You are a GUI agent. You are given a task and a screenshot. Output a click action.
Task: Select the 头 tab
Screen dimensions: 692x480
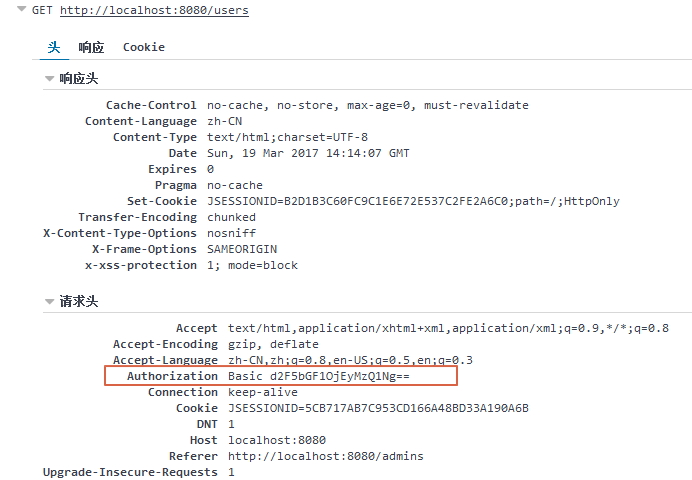[x=54, y=47]
